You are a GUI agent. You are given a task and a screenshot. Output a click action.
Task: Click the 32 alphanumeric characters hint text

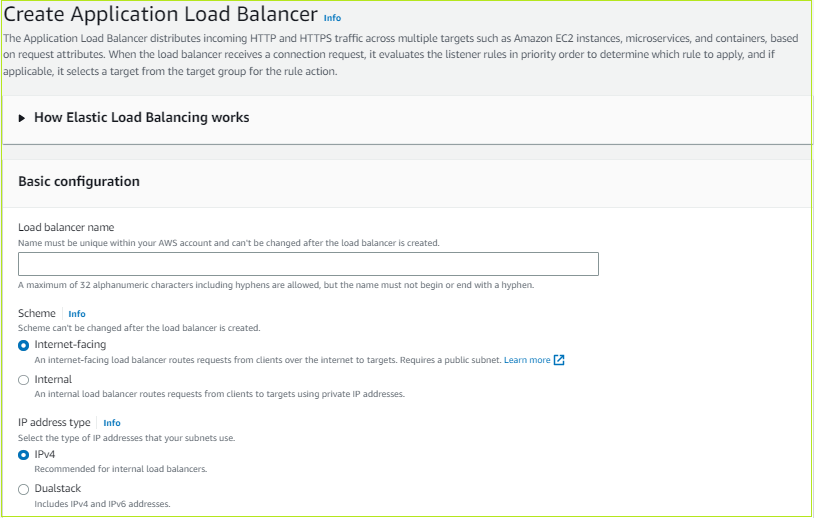coord(276,285)
